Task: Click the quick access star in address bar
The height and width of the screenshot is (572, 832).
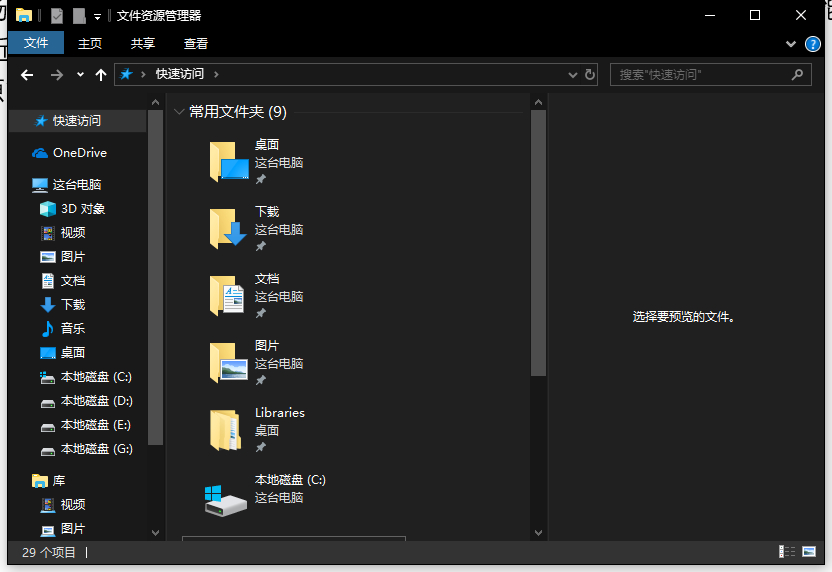Action: 126,74
